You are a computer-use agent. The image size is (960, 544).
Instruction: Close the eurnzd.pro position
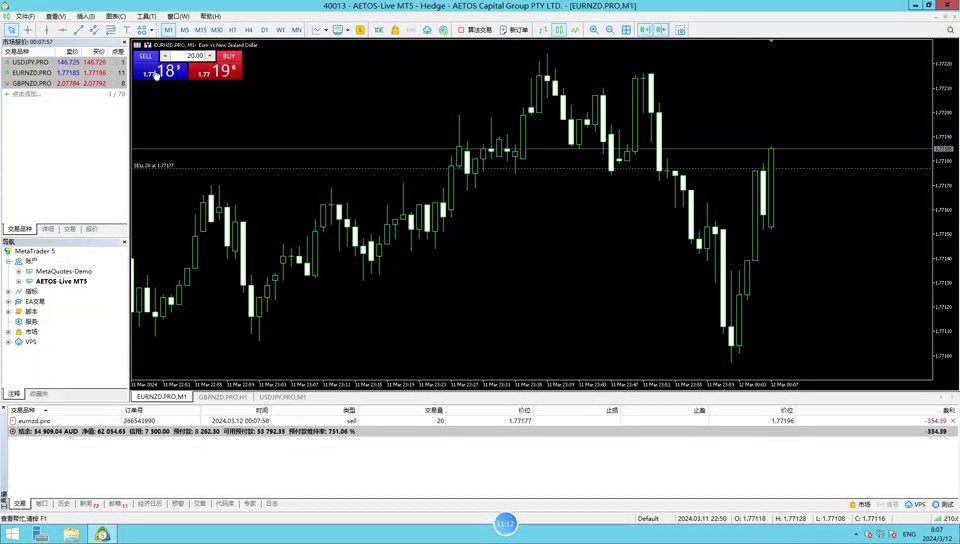pyautogui.click(x=953, y=421)
